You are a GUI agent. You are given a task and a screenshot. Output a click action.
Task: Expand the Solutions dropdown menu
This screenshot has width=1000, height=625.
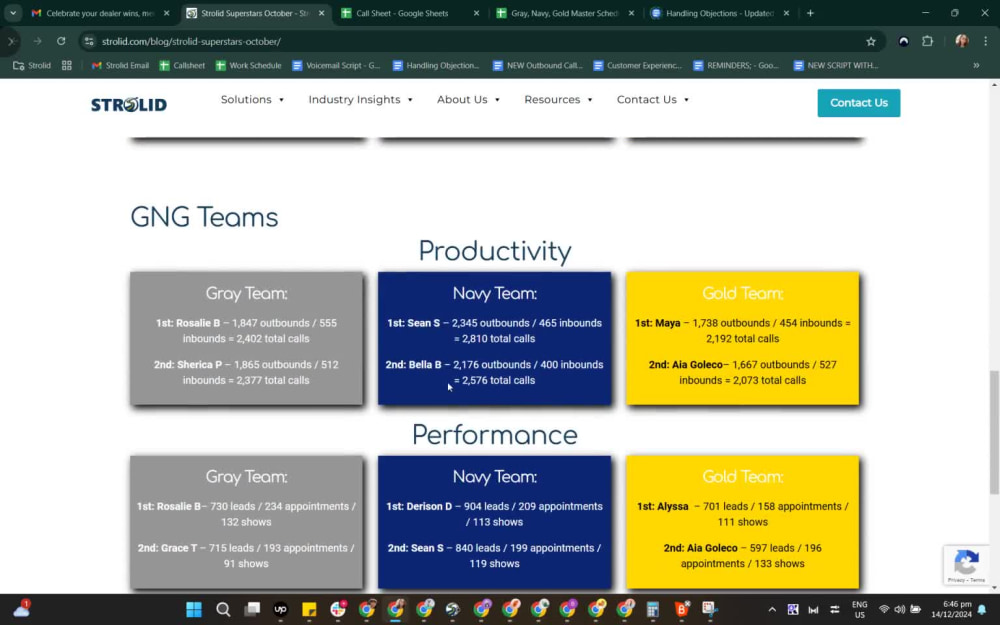(x=253, y=99)
